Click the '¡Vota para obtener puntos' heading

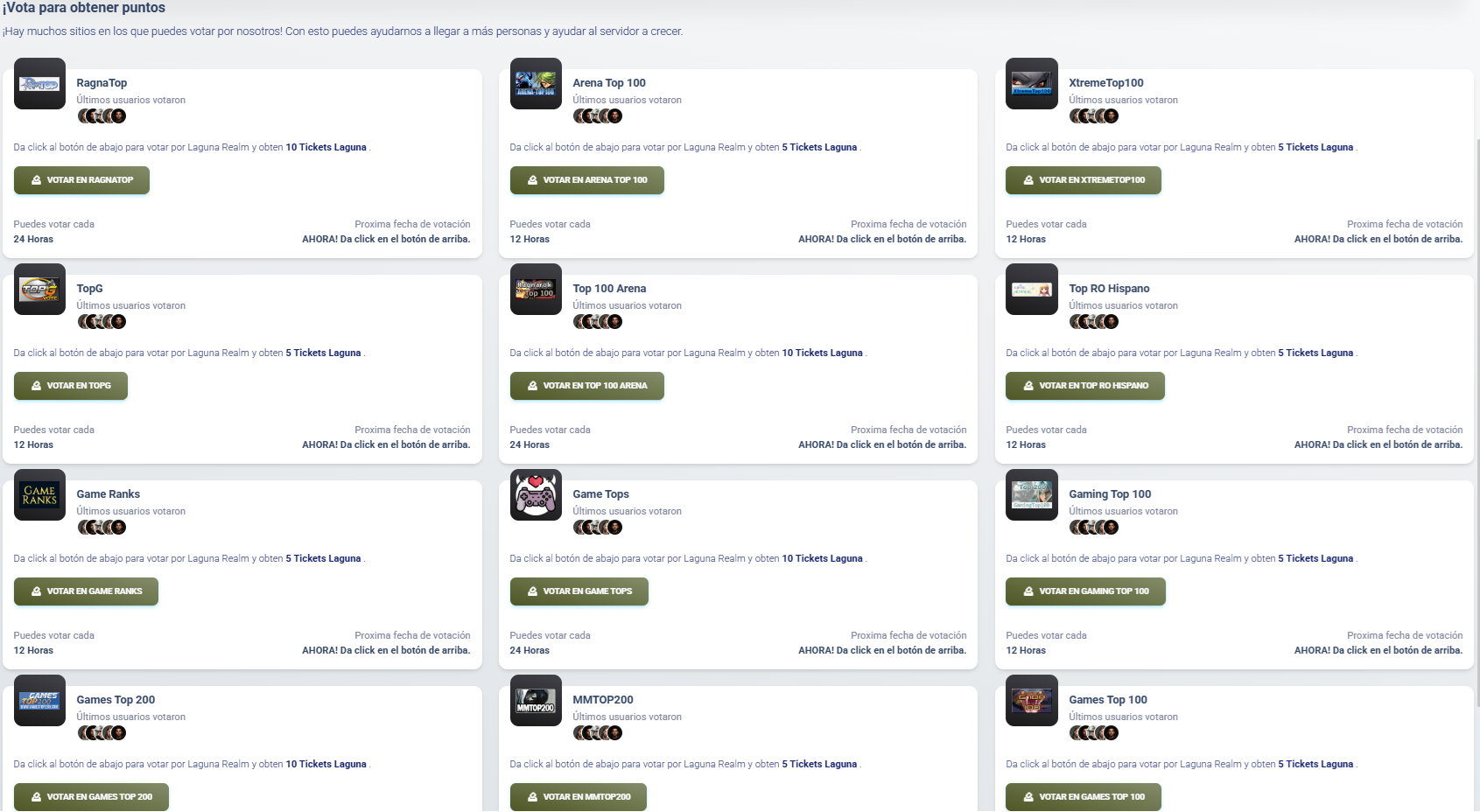coord(84,8)
